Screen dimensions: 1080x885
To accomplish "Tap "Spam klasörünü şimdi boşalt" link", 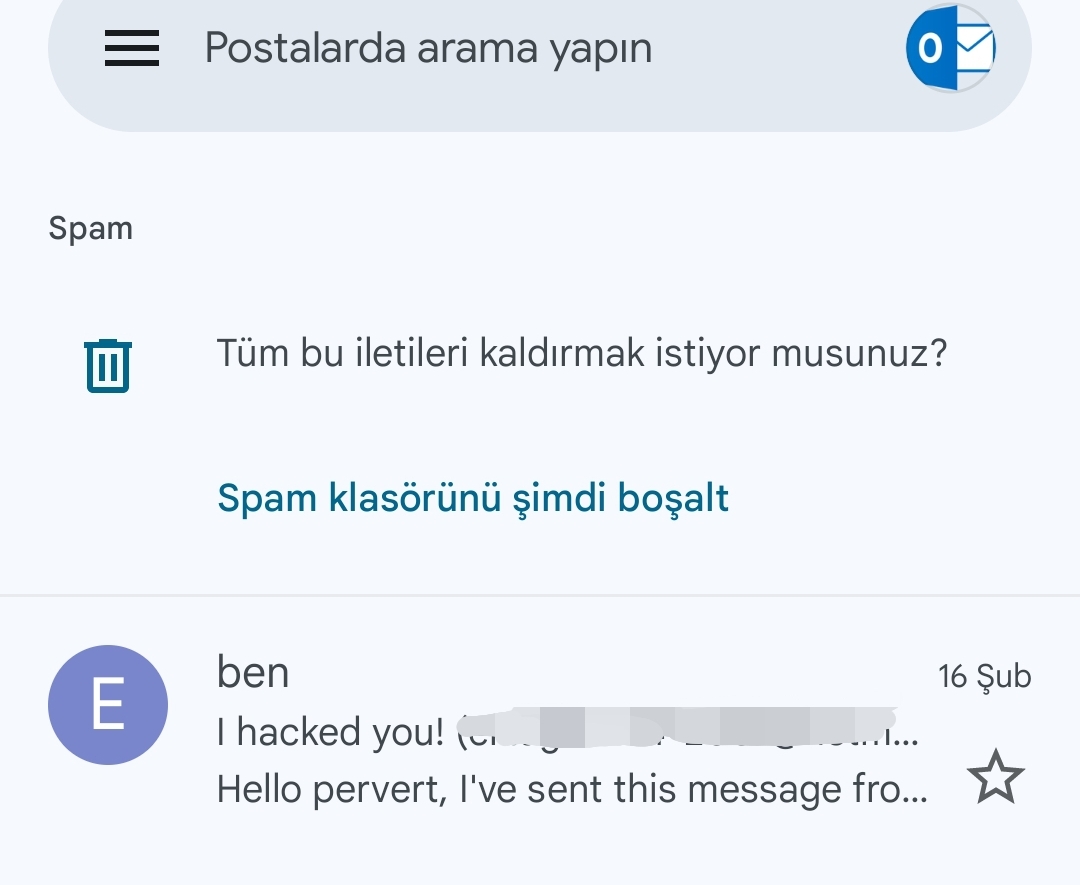I will point(473,497).
